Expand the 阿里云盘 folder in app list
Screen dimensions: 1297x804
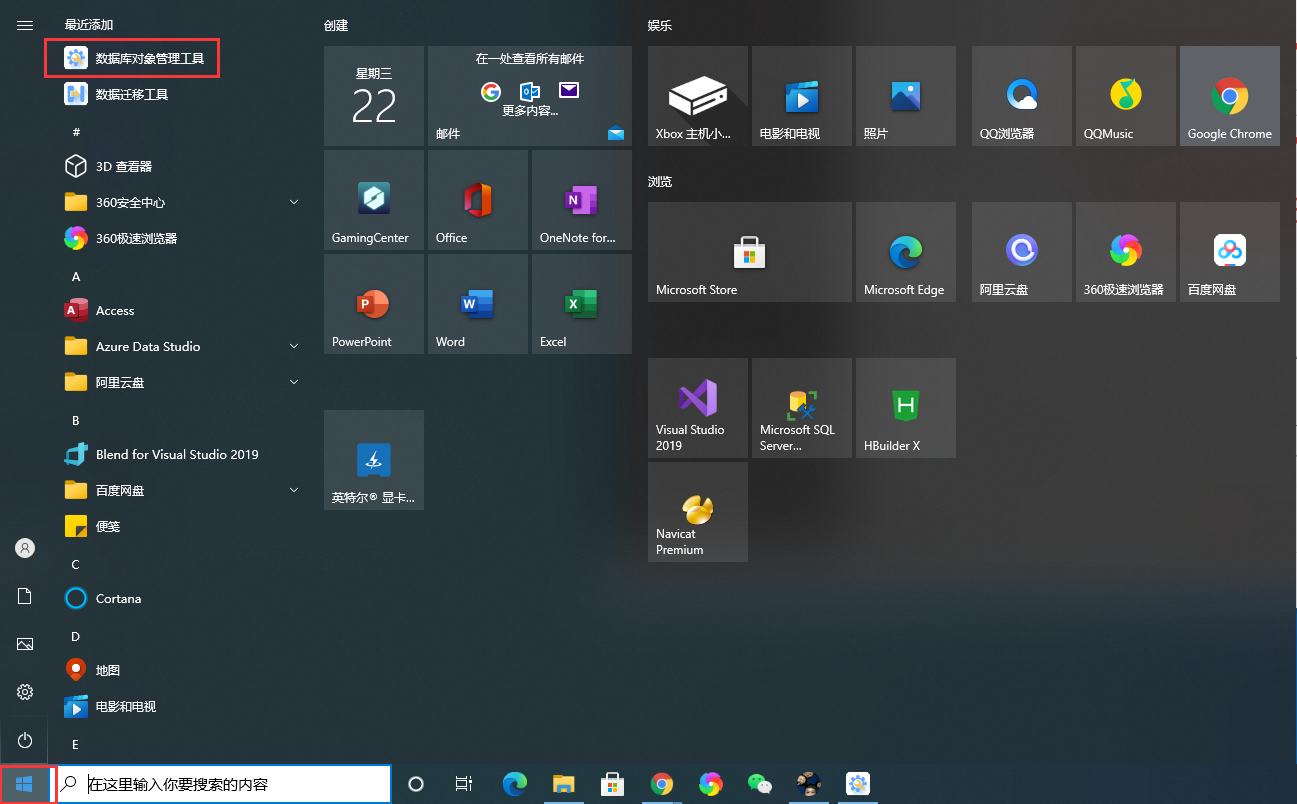point(293,382)
